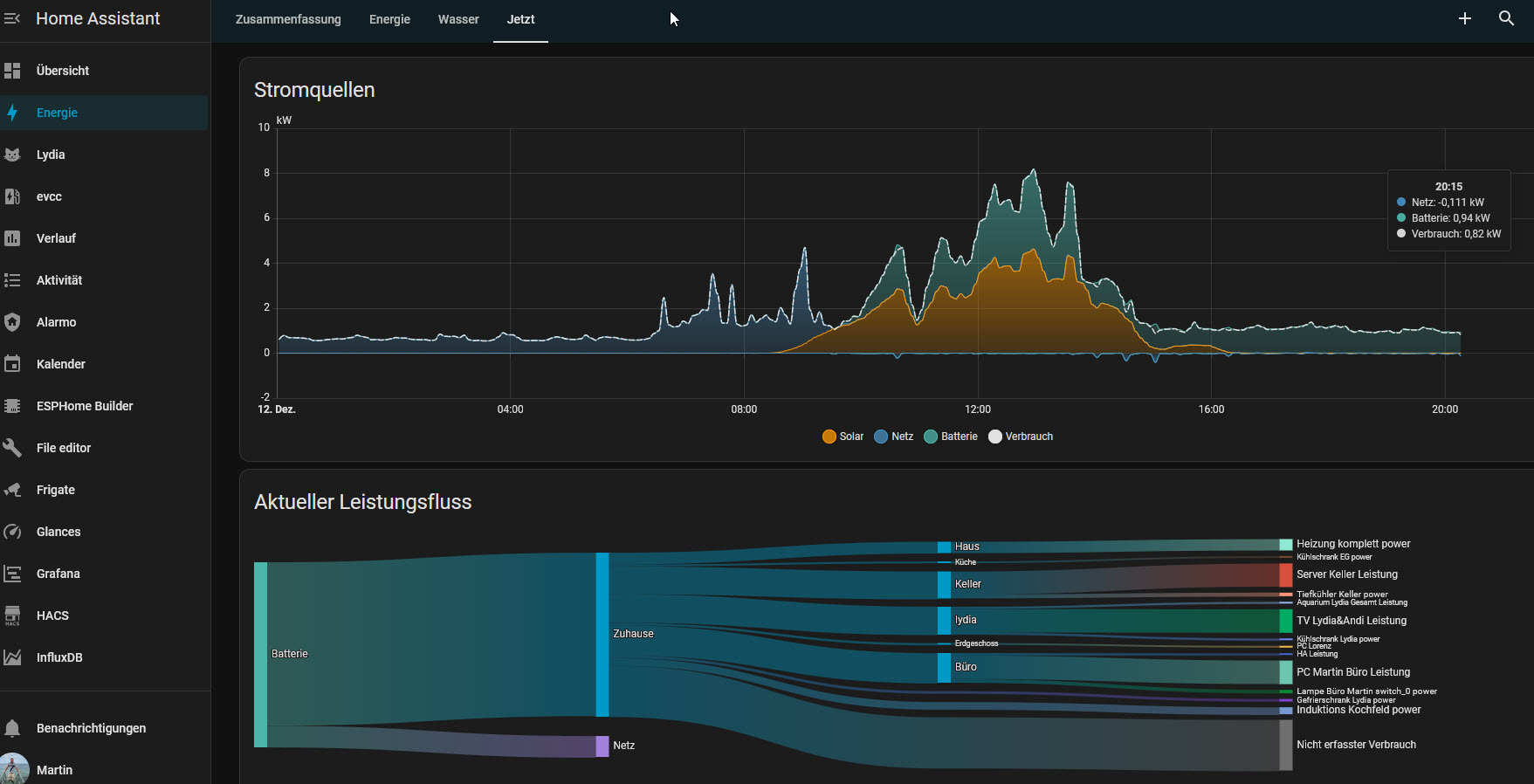The height and width of the screenshot is (784, 1534).
Task: Open the HACS store icon
Action: point(12,616)
